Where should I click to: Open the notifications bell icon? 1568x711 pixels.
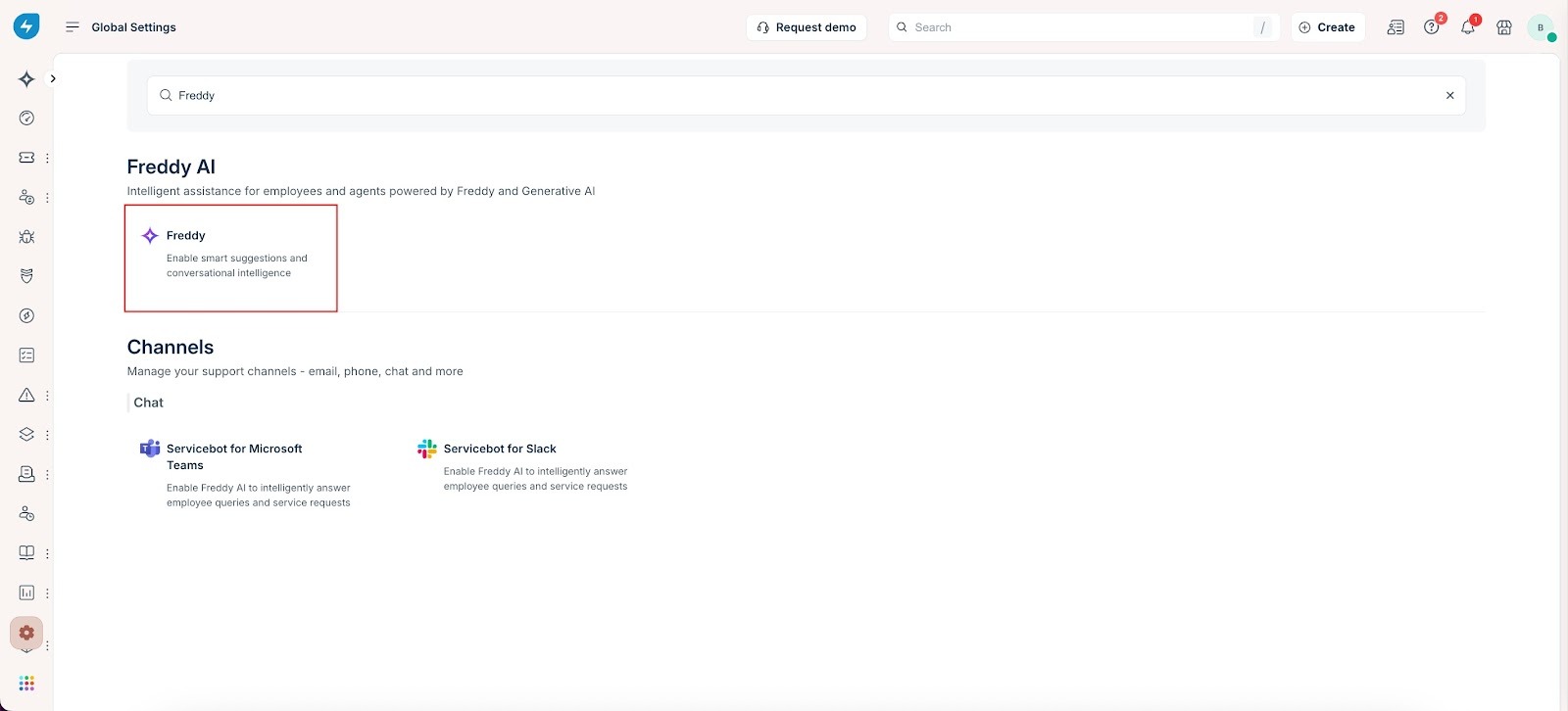pyautogui.click(x=1467, y=27)
